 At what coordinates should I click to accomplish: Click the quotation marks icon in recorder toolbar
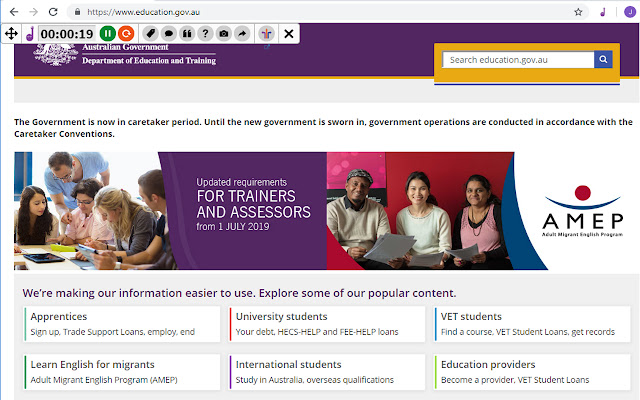(x=187, y=33)
